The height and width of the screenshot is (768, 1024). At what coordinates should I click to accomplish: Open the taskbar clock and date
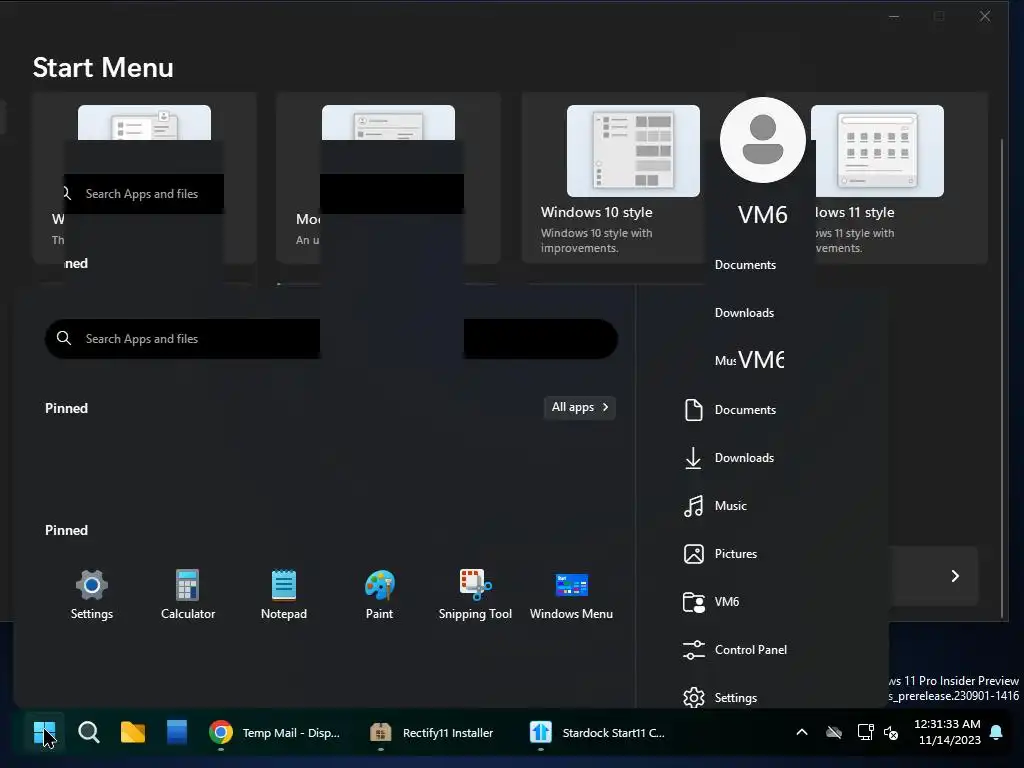click(x=947, y=732)
